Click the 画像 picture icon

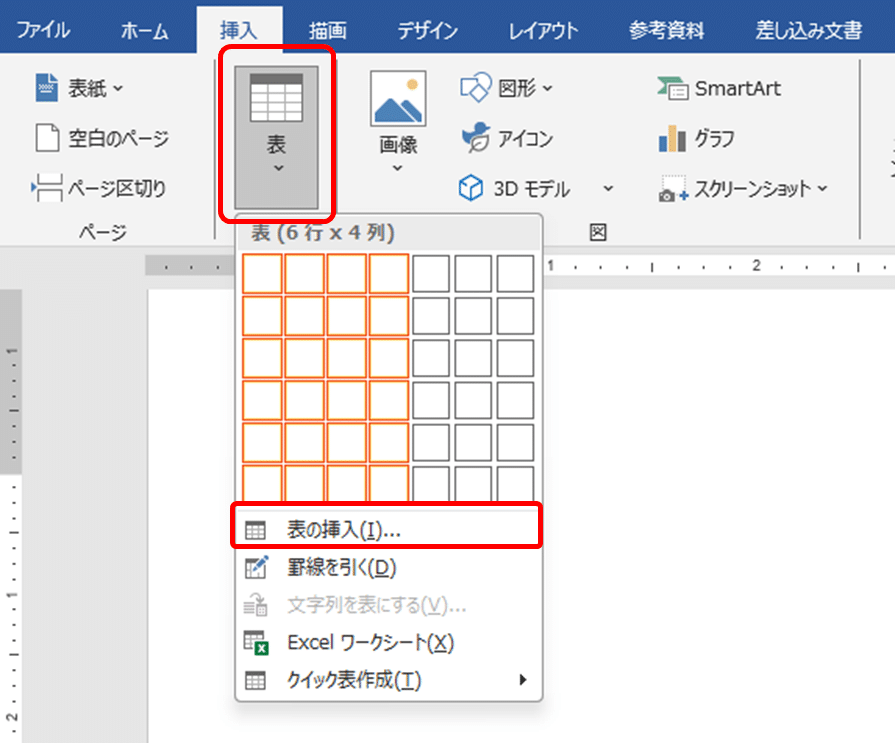coord(398,98)
